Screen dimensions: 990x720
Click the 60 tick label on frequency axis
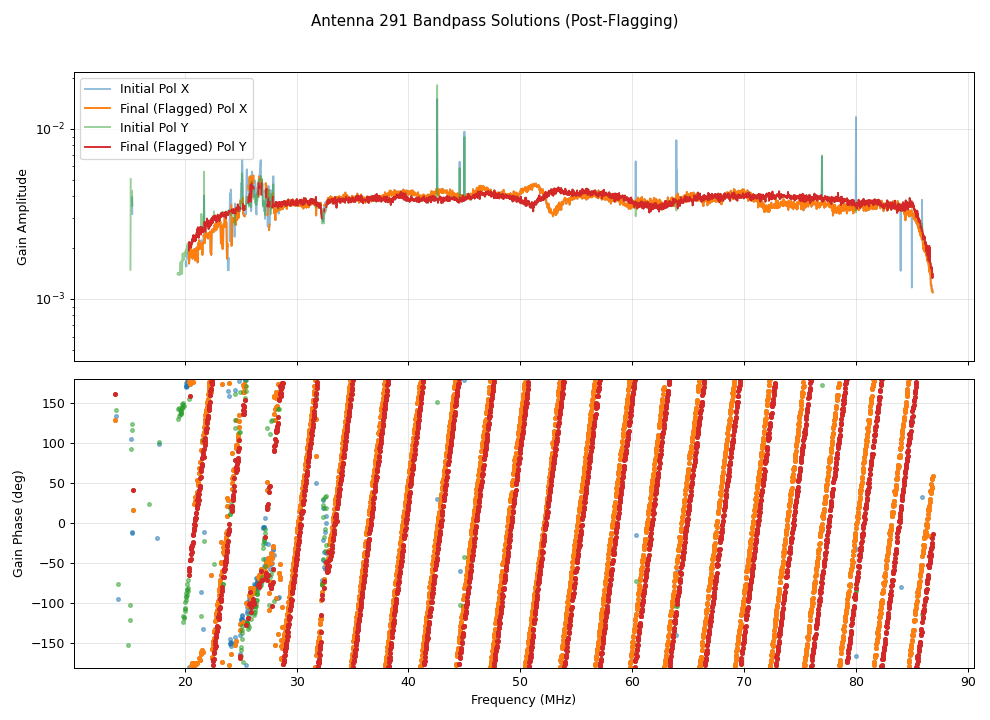632,682
